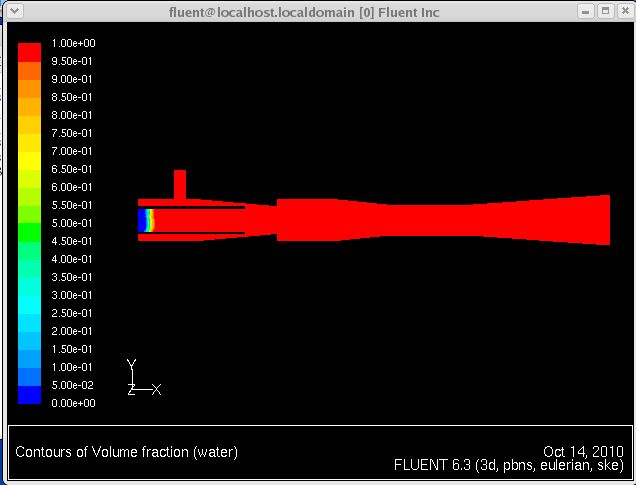Minimize the Fluent graphics window
The width and height of the screenshot is (636, 485).
[586, 12]
